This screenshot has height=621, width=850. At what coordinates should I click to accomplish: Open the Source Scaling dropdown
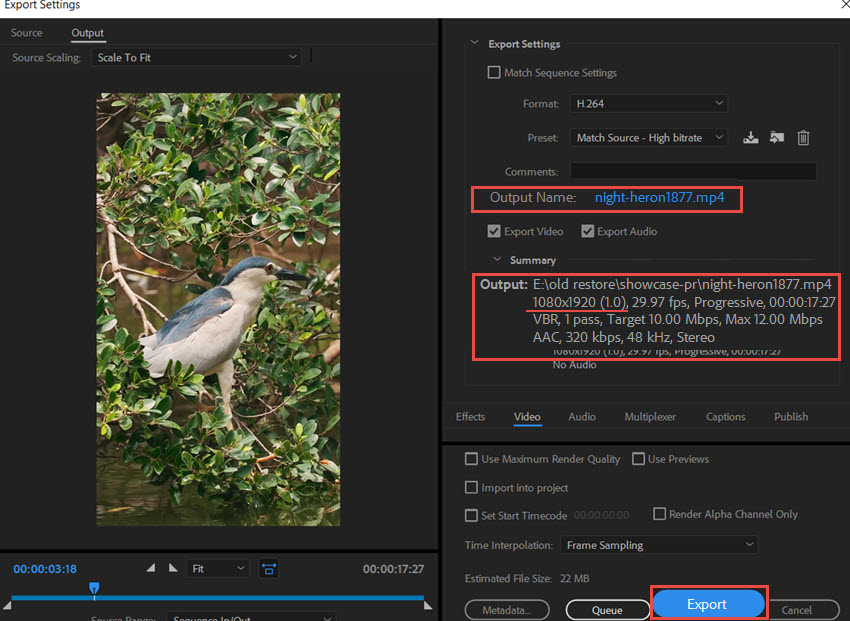196,57
